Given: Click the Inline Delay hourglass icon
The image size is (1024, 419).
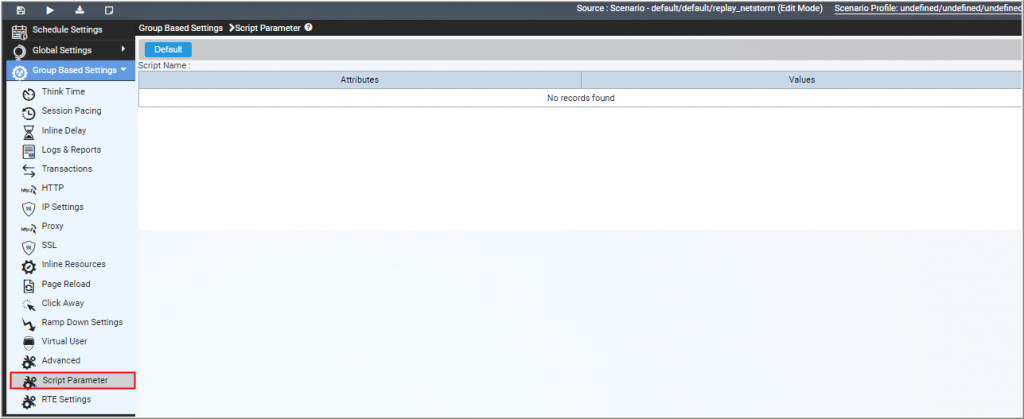Looking at the screenshot, I should (28, 132).
